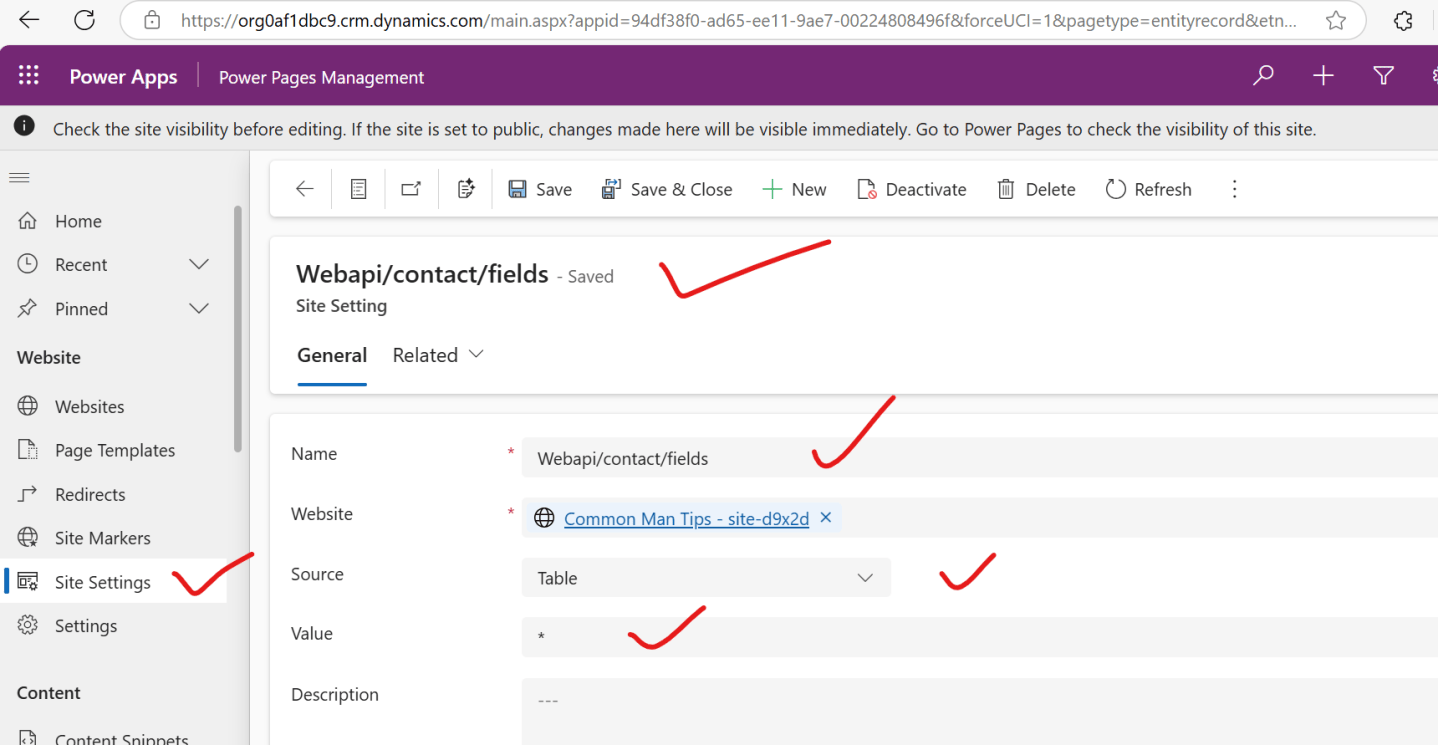Click the sidebar vertical scrollbar
The image size is (1438, 745).
pyautogui.click(x=237, y=328)
